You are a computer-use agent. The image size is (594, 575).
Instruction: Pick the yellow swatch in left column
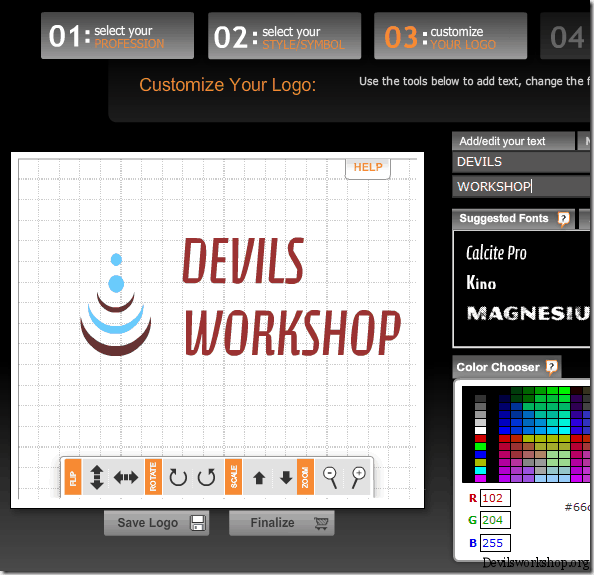pyautogui.click(x=480, y=462)
